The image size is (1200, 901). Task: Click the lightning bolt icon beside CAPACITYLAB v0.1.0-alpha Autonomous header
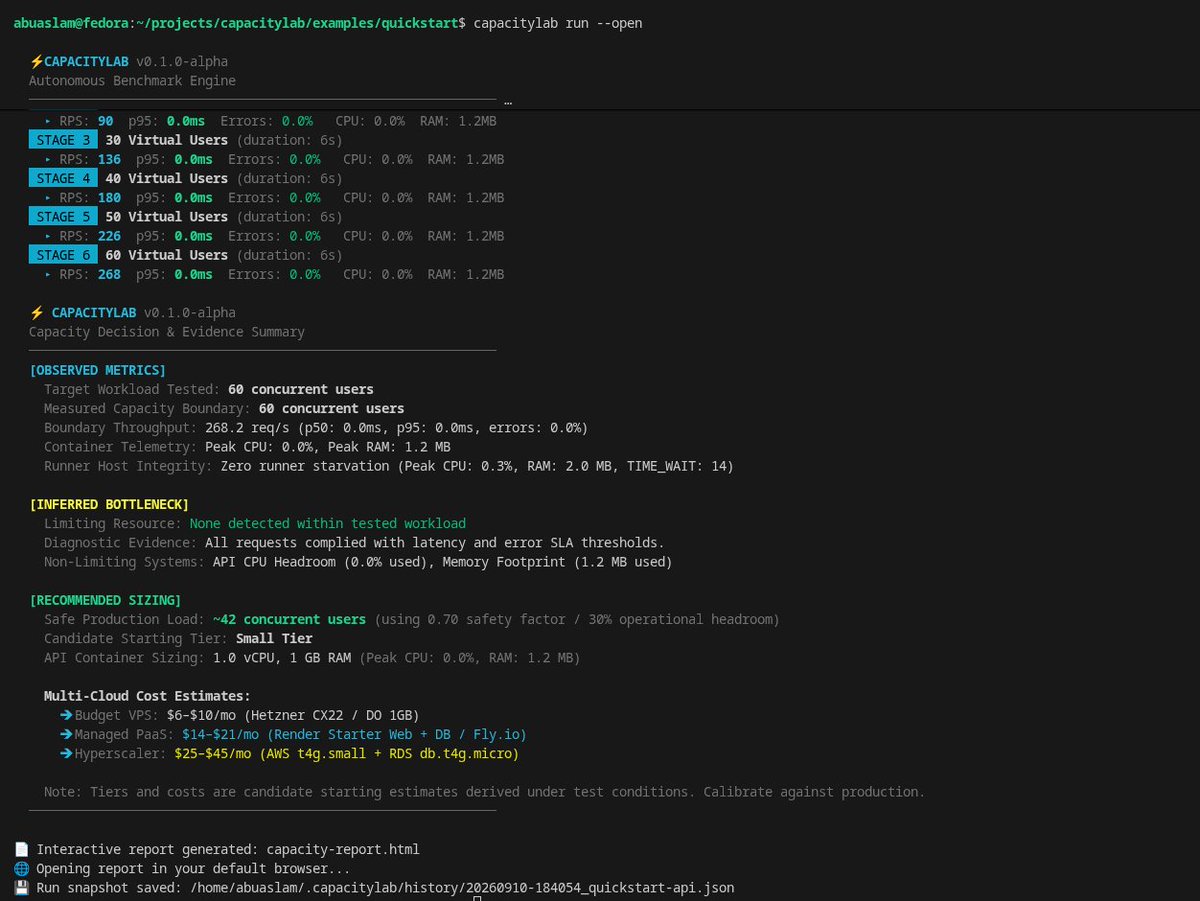point(36,62)
